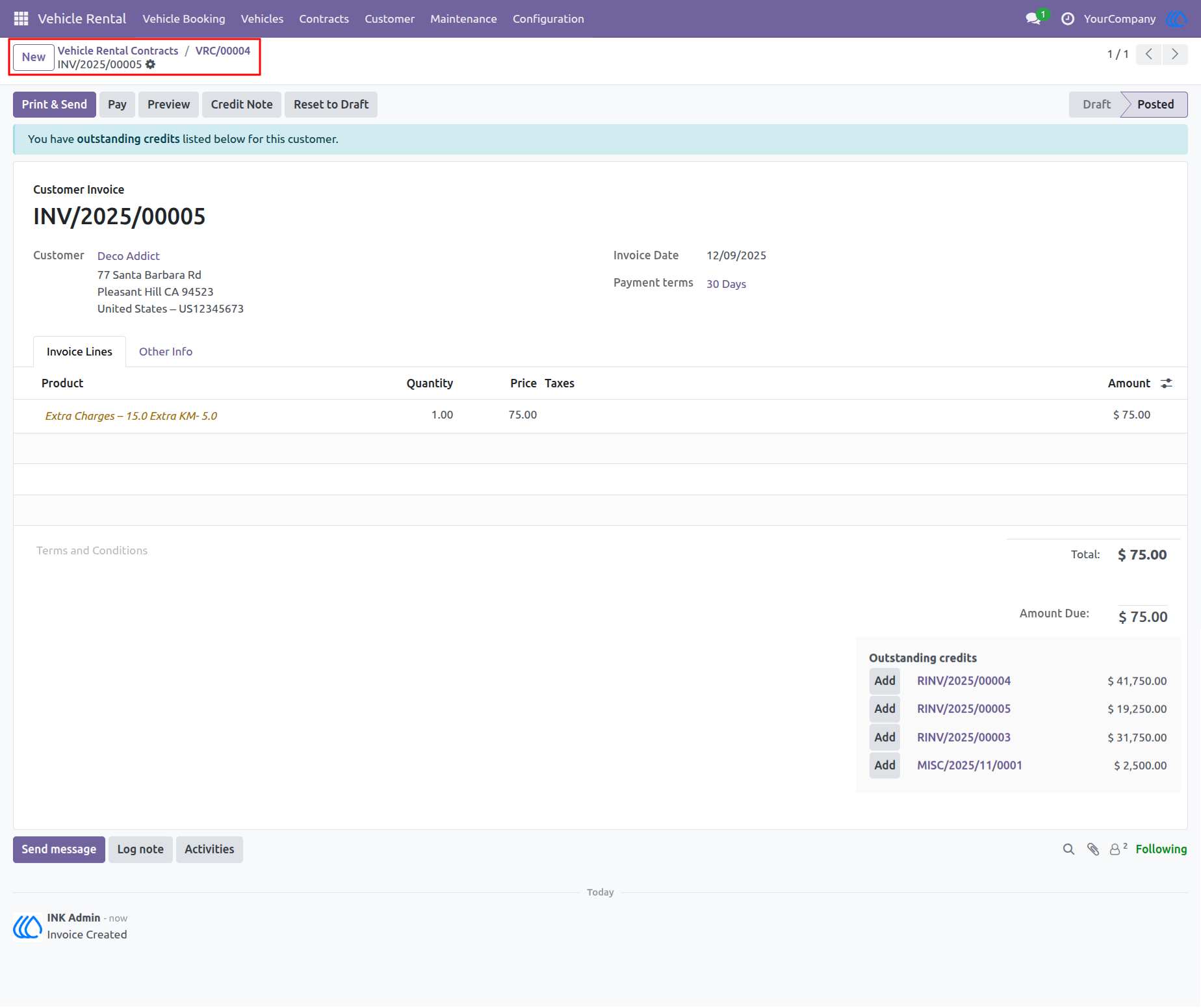Open the conversations chat bubble icon
Screen dimensions: 1201x1008
click(1033, 19)
